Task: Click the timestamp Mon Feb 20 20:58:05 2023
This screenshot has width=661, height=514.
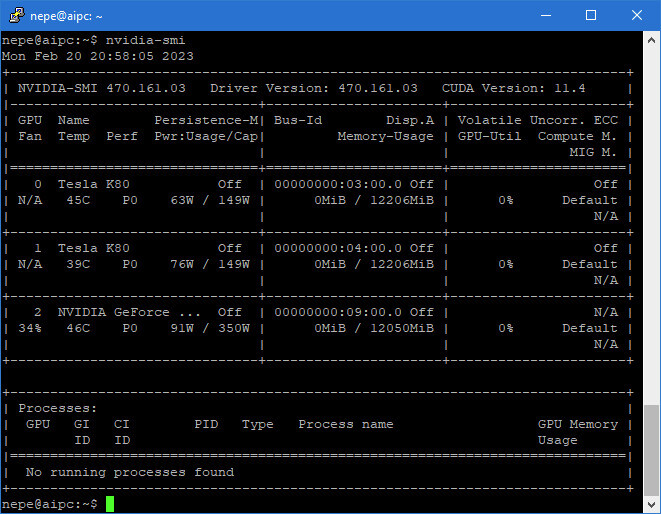Action: point(98,56)
